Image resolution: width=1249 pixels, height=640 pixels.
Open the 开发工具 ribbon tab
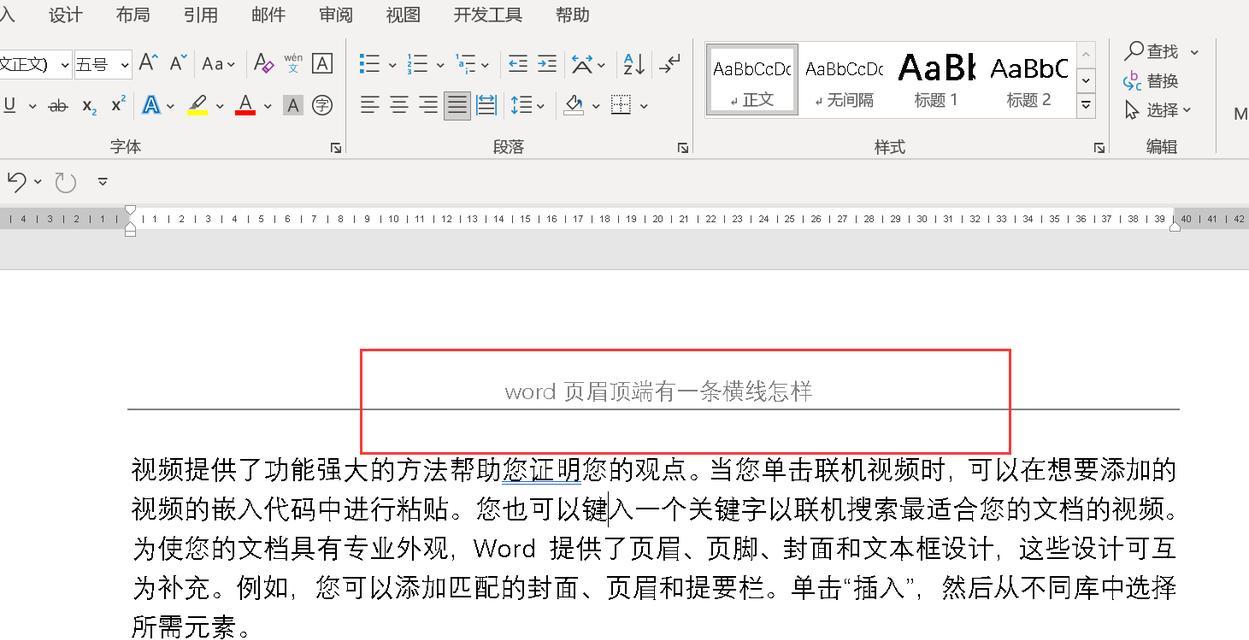click(487, 14)
